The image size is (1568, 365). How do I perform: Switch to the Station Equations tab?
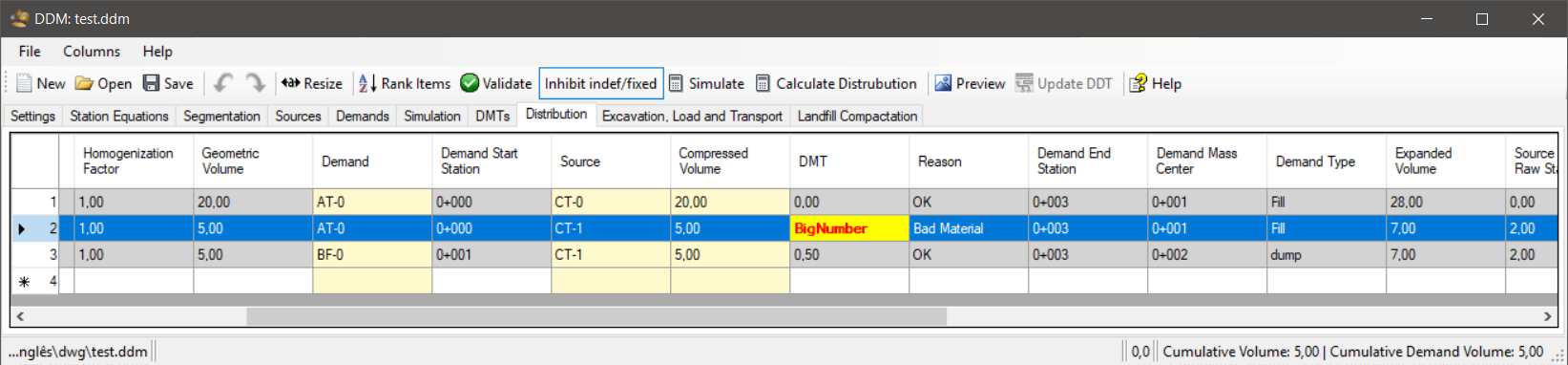tap(118, 116)
